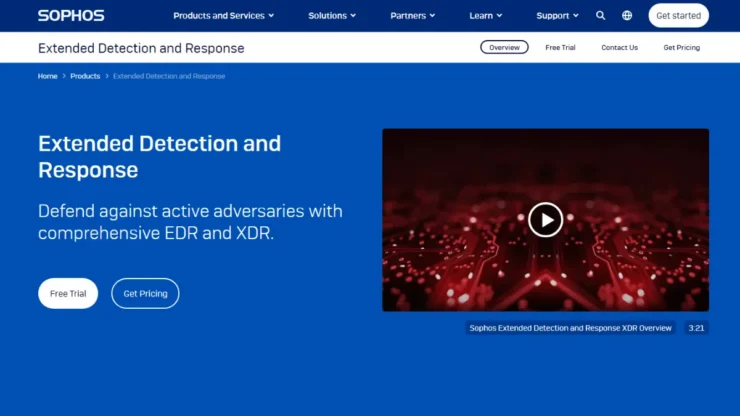Click the subheading 'Defend against active adversaries'
Image resolution: width=740 pixels, height=416 pixels.
click(x=190, y=222)
